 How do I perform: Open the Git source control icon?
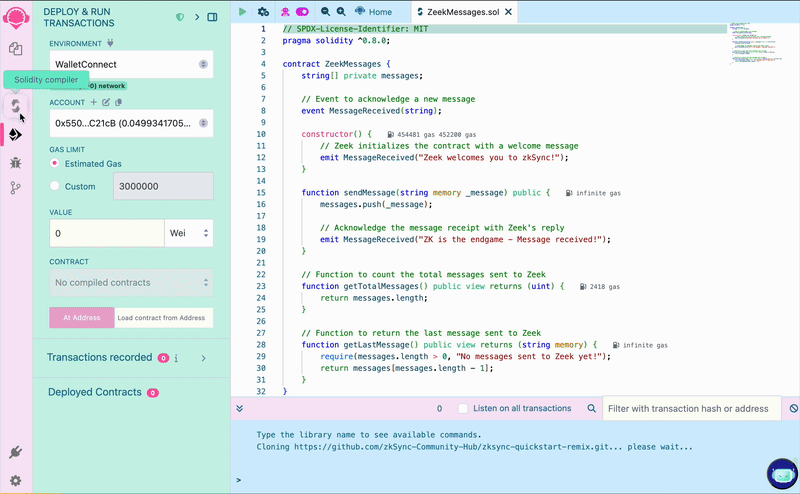click(16, 188)
